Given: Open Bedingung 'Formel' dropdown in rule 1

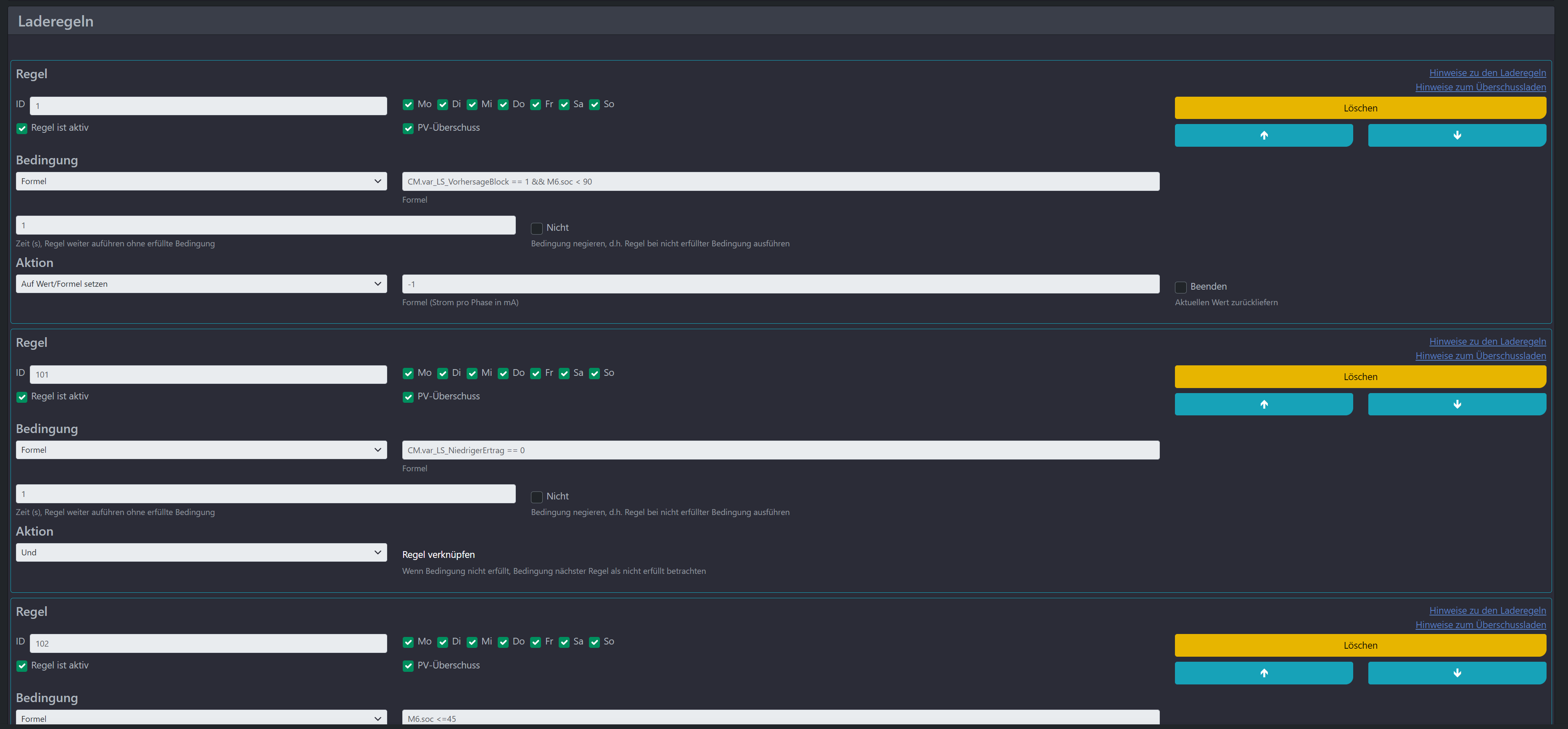Looking at the screenshot, I should click(201, 181).
